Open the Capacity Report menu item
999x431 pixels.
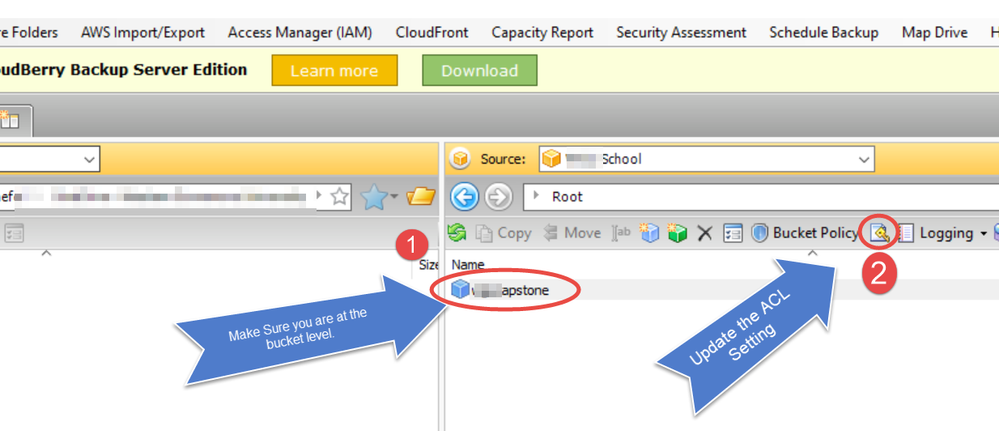[x=542, y=33]
